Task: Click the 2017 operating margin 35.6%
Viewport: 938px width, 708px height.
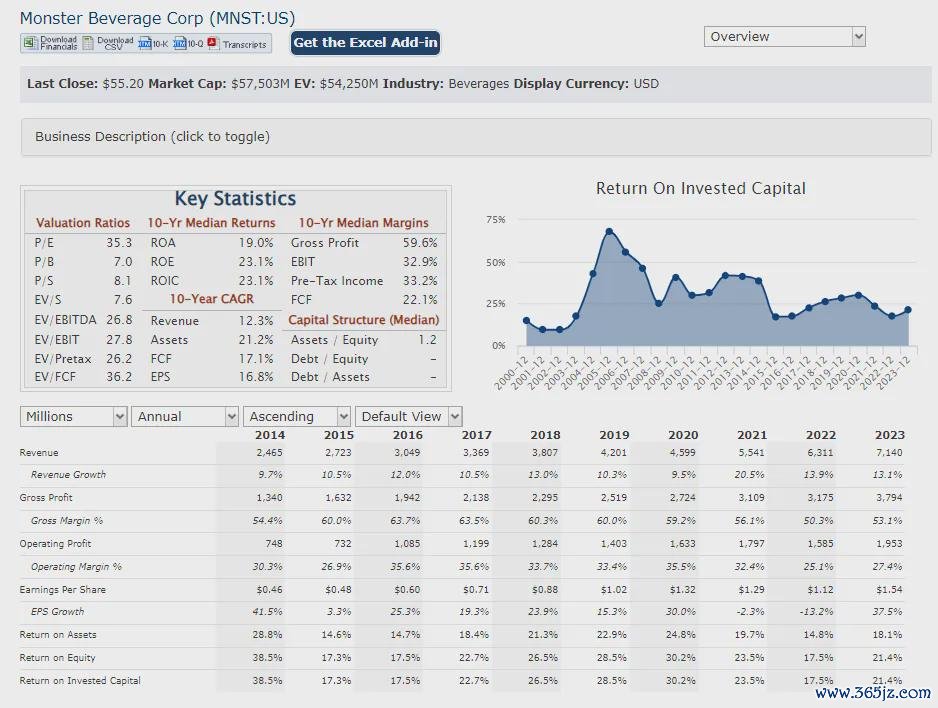Action: [474, 567]
